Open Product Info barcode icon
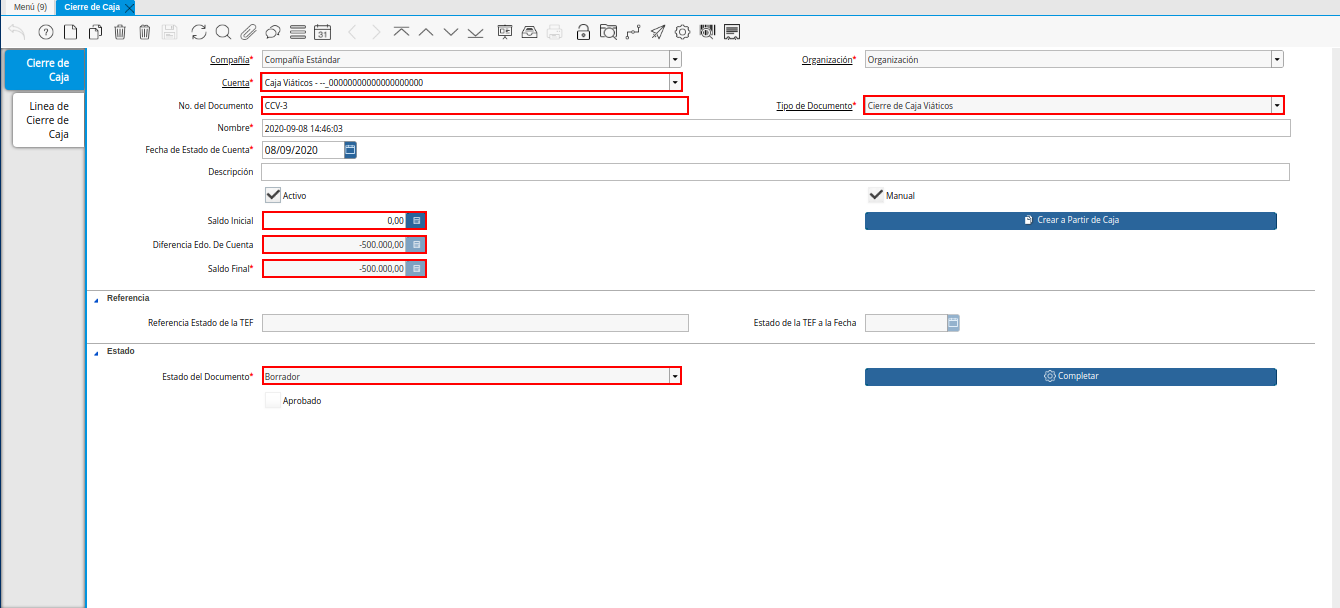Screen dimensions: 1340x608 pos(707,32)
